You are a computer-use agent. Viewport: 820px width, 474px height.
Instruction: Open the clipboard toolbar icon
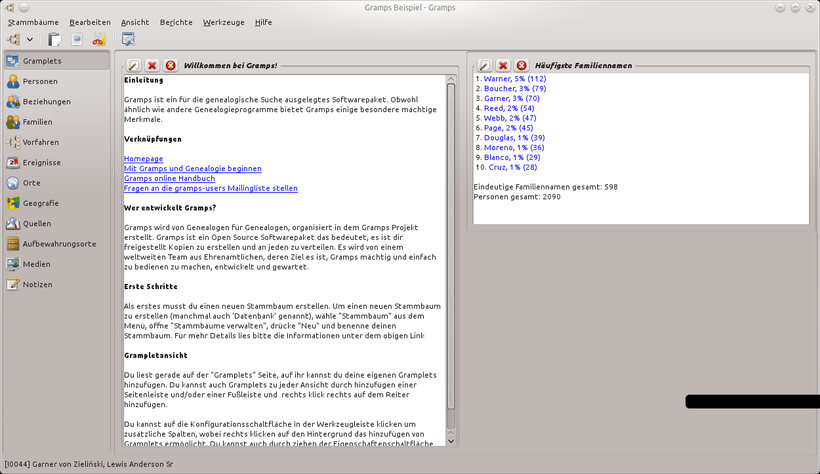(54, 39)
